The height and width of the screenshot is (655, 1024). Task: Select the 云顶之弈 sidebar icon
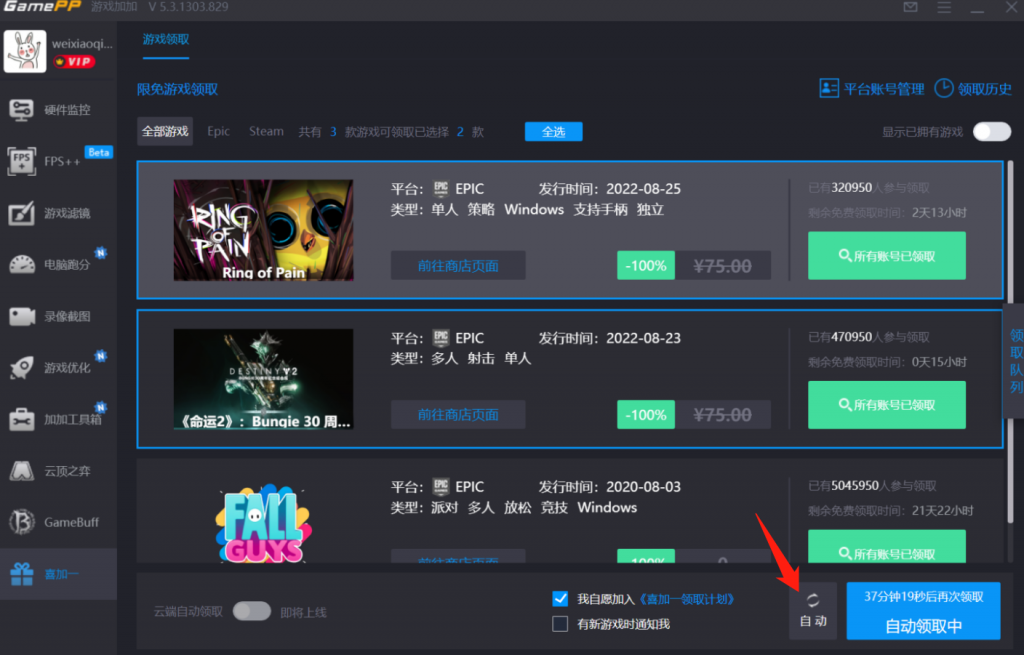click(x=22, y=471)
